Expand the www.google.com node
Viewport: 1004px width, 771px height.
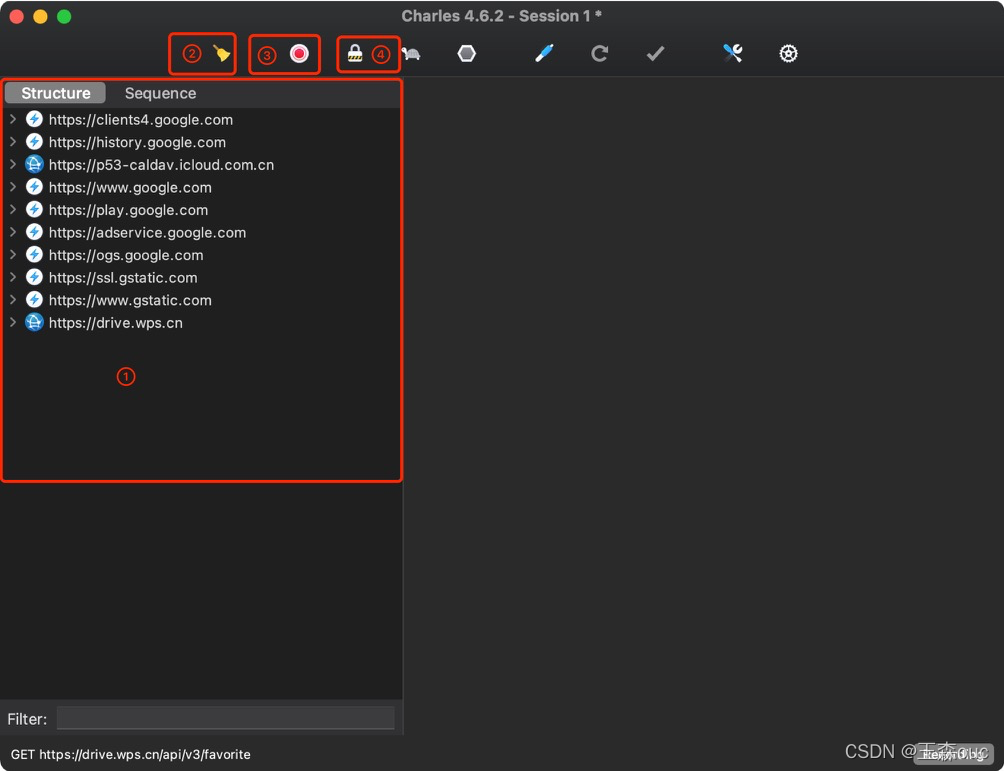tap(13, 187)
